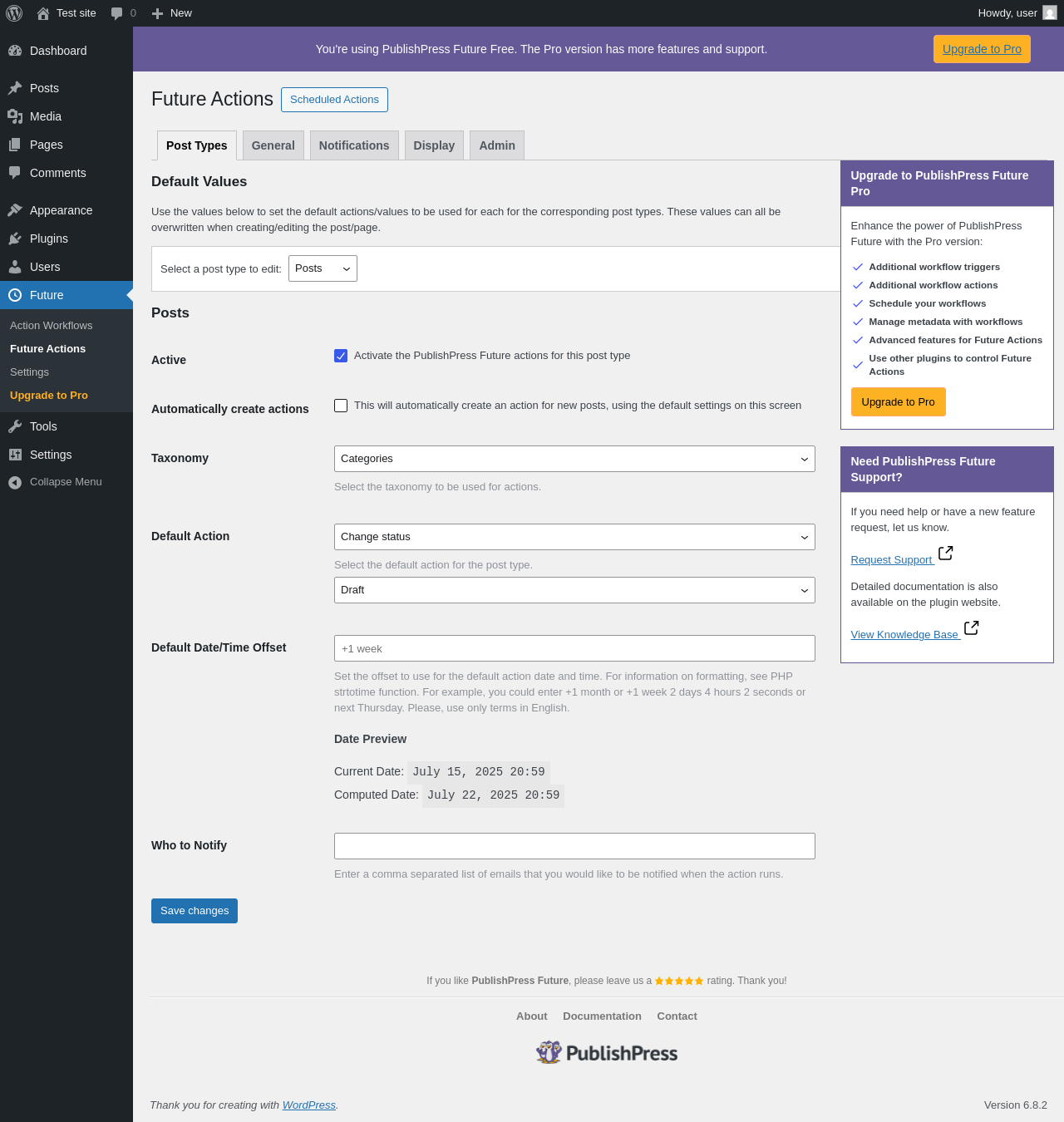Image resolution: width=1064 pixels, height=1122 pixels.
Task: Open the Taxonomy Categories dropdown
Action: coord(574,459)
